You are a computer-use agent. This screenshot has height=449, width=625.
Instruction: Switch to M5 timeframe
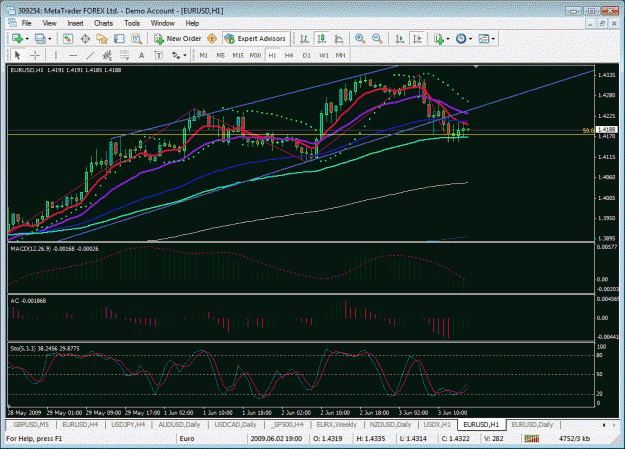220,55
